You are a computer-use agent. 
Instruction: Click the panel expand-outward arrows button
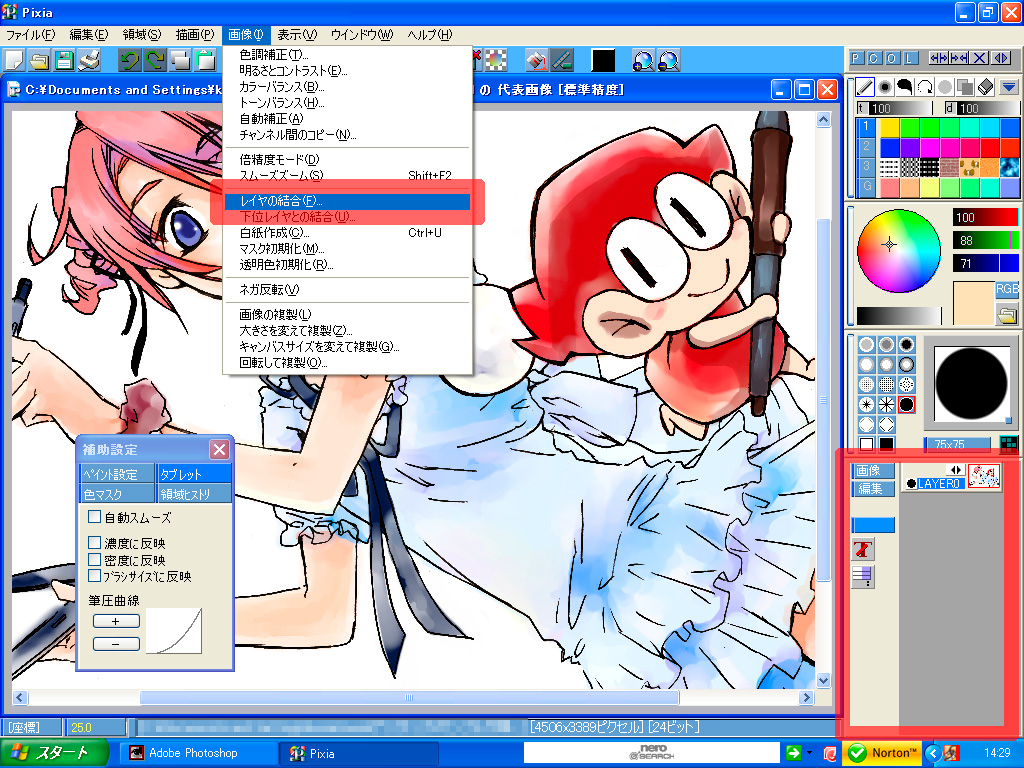point(938,58)
